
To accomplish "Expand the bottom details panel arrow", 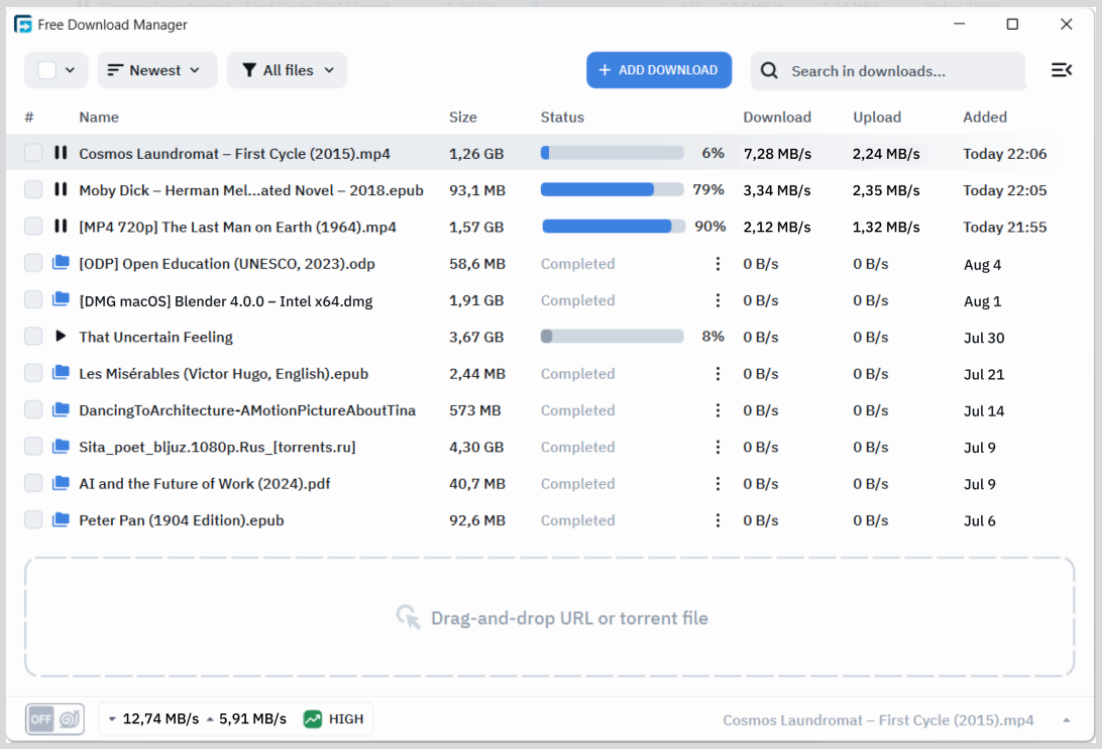I will tap(1066, 720).
